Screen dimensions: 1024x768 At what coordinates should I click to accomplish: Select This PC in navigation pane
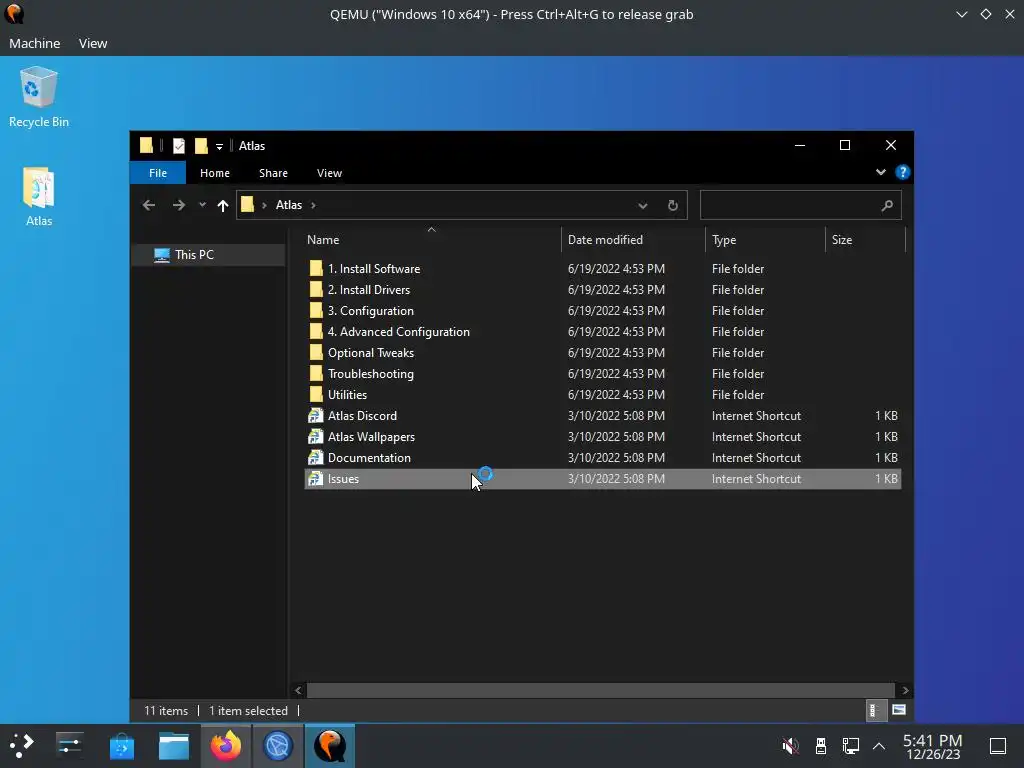point(208,255)
